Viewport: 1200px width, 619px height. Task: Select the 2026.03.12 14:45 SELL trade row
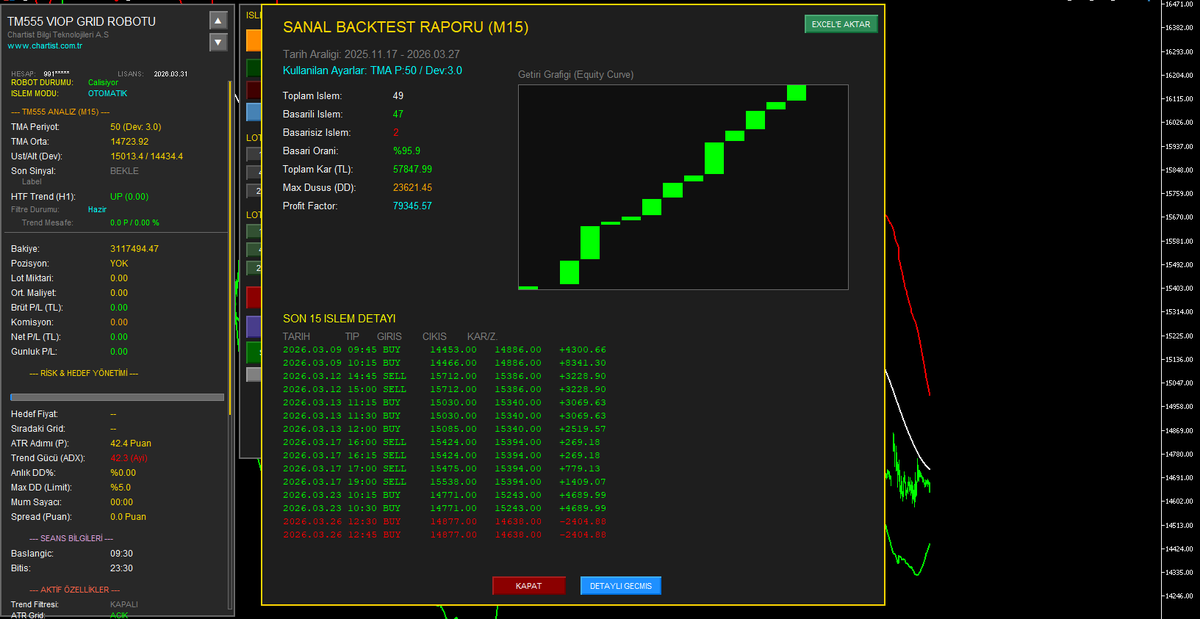pyautogui.click(x=445, y=376)
